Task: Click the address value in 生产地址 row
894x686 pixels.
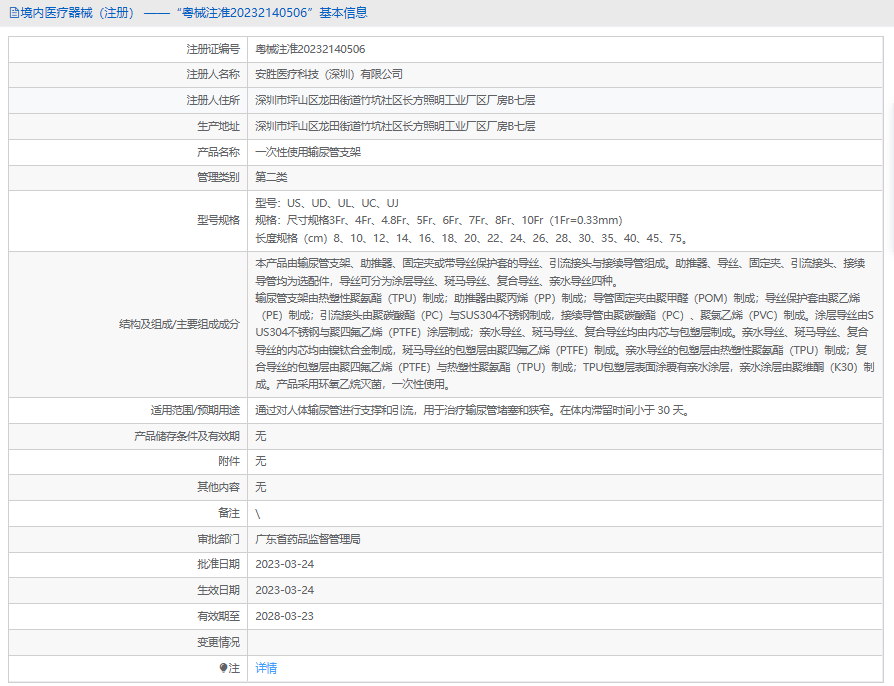Action: pos(395,127)
